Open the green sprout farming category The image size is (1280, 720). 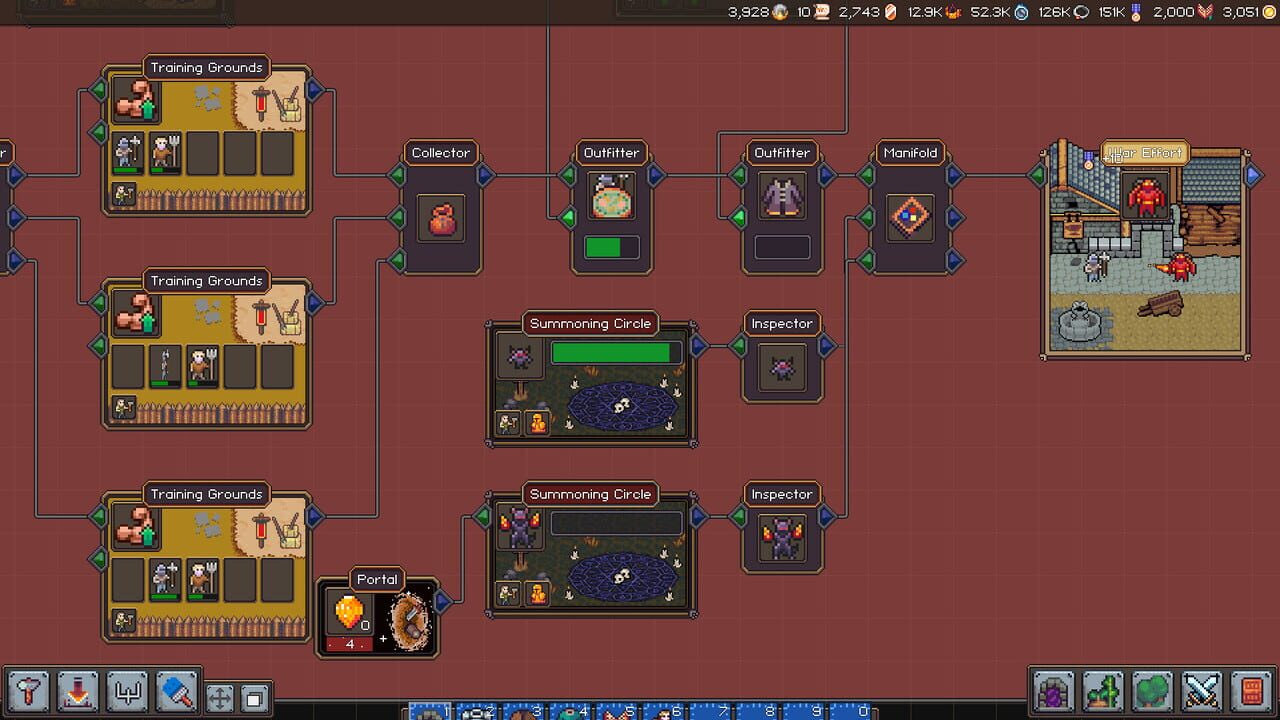pyautogui.click(x=1103, y=692)
